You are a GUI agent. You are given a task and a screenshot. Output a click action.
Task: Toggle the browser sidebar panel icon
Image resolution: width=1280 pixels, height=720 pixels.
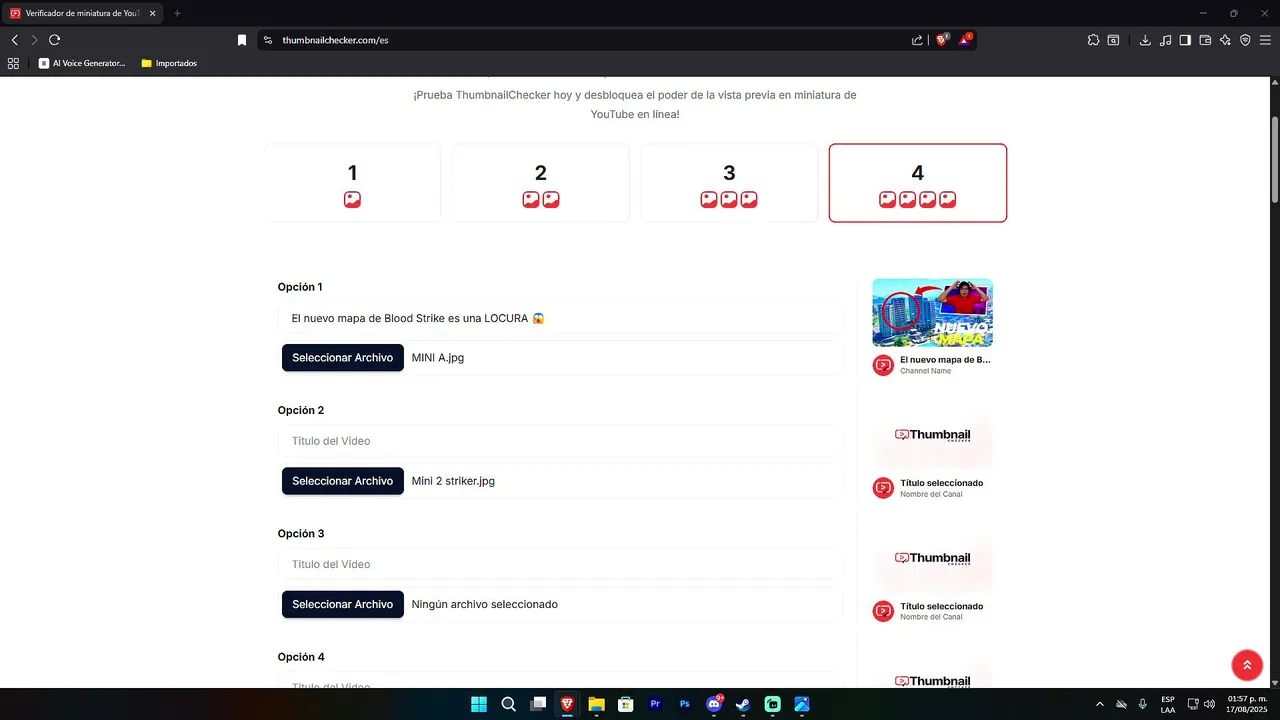(x=1185, y=40)
